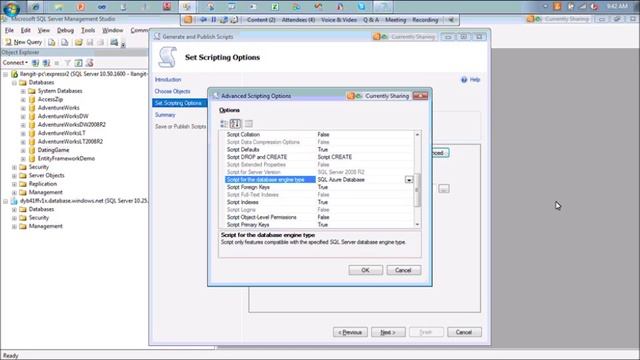Open the Tools menu

pos(88,30)
